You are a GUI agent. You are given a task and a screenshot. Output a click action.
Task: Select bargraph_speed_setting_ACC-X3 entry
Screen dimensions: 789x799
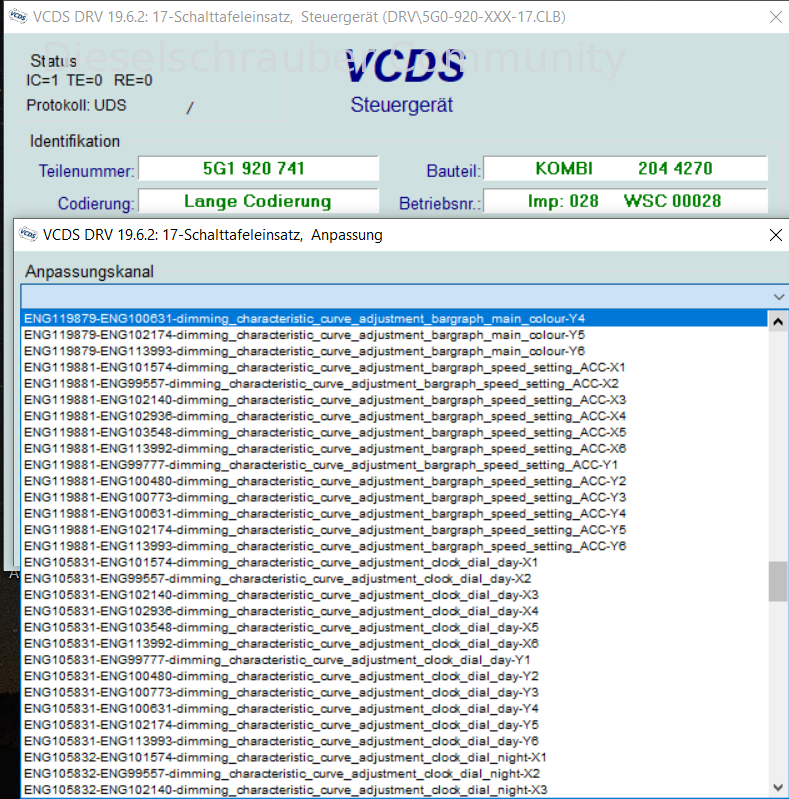[394, 400]
